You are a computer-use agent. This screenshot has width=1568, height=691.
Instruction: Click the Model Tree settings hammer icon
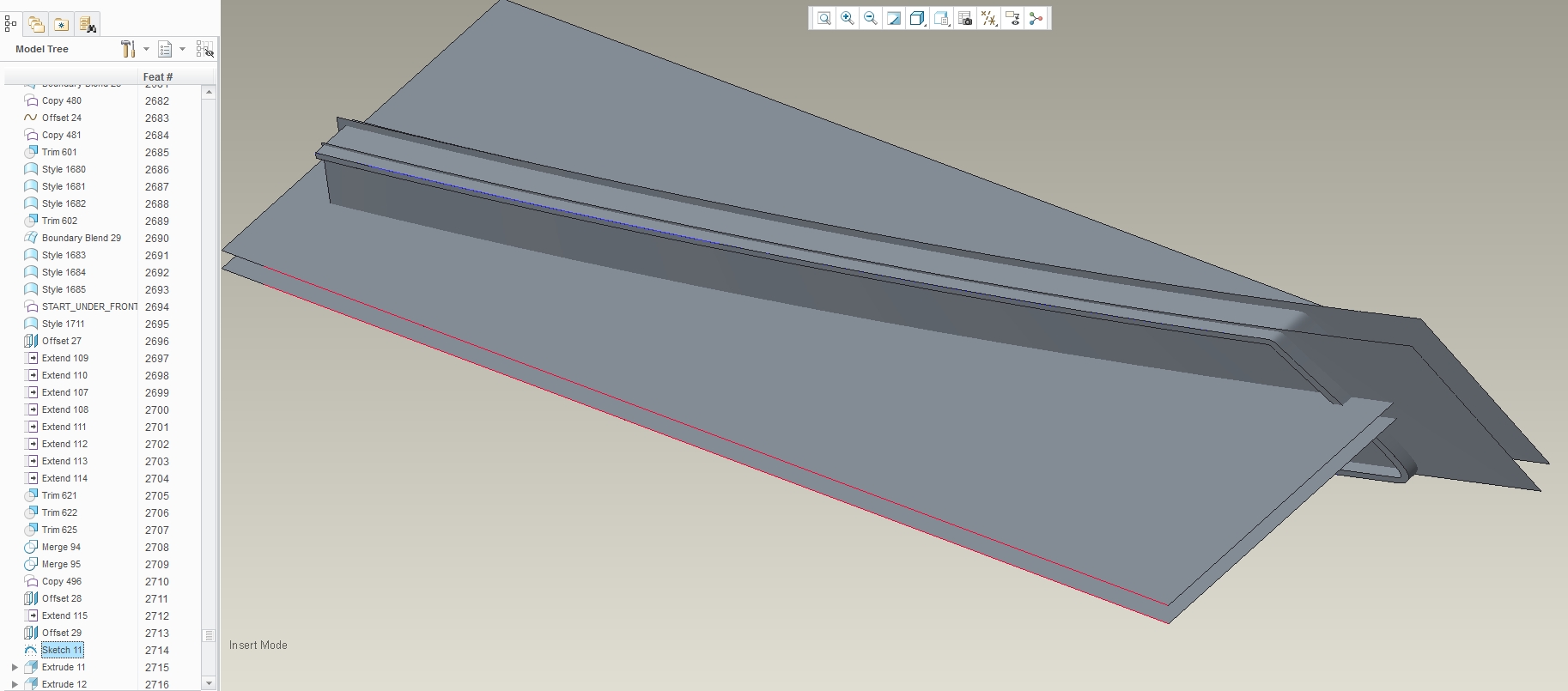coord(129,49)
